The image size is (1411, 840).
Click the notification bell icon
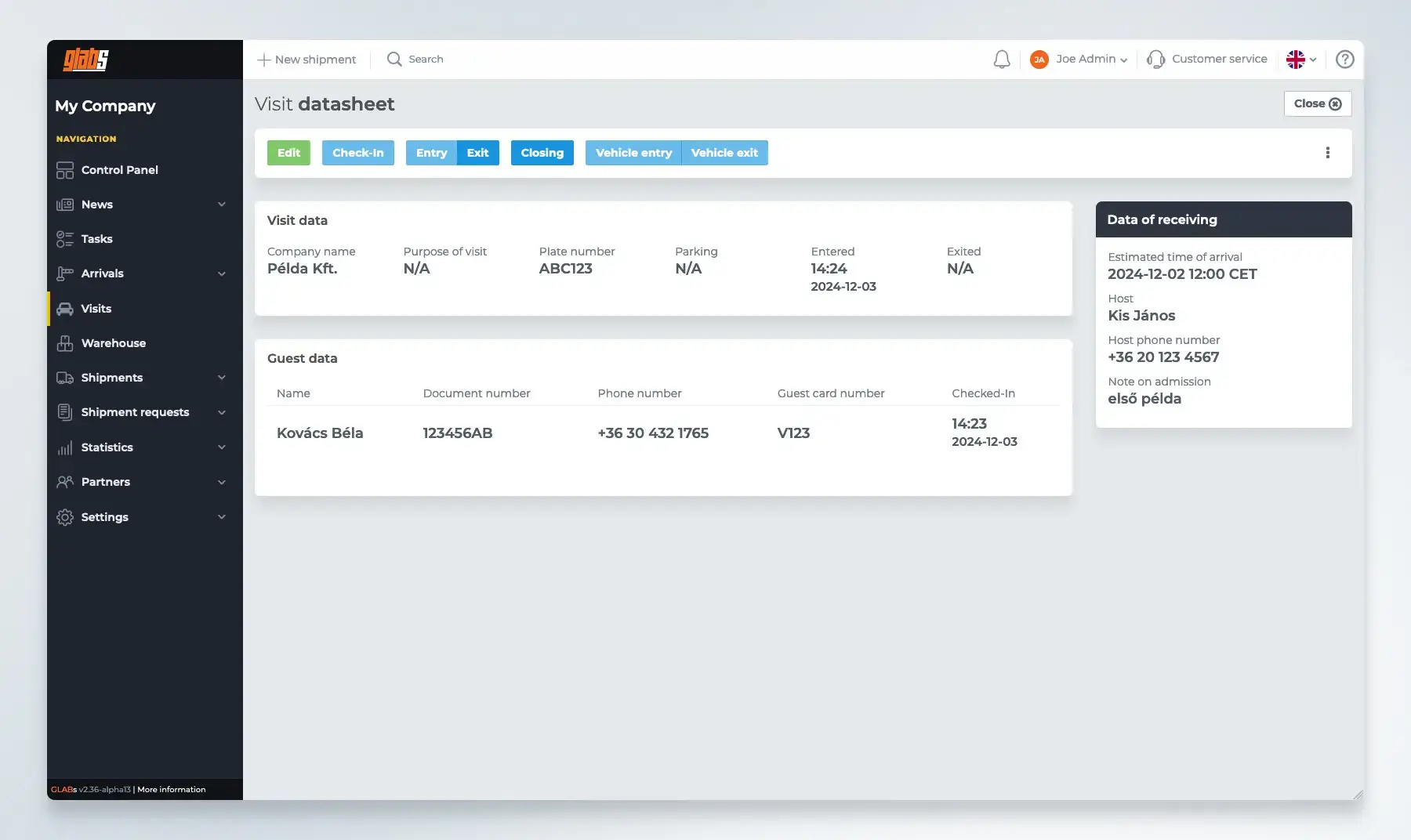(x=1001, y=60)
